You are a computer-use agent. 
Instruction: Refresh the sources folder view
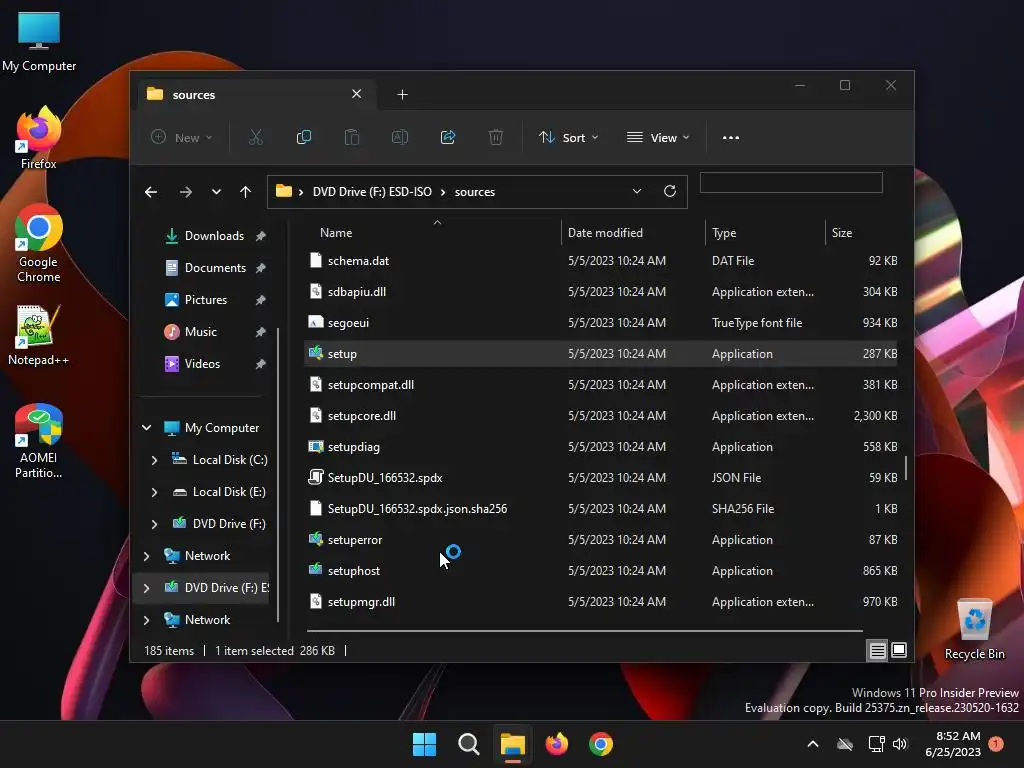pyautogui.click(x=669, y=191)
